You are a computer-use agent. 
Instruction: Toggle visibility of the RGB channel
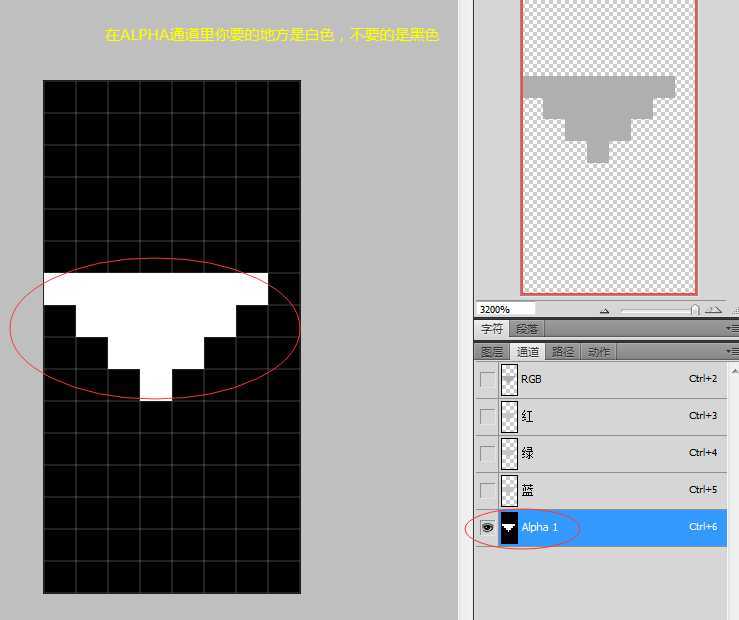pyautogui.click(x=487, y=379)
